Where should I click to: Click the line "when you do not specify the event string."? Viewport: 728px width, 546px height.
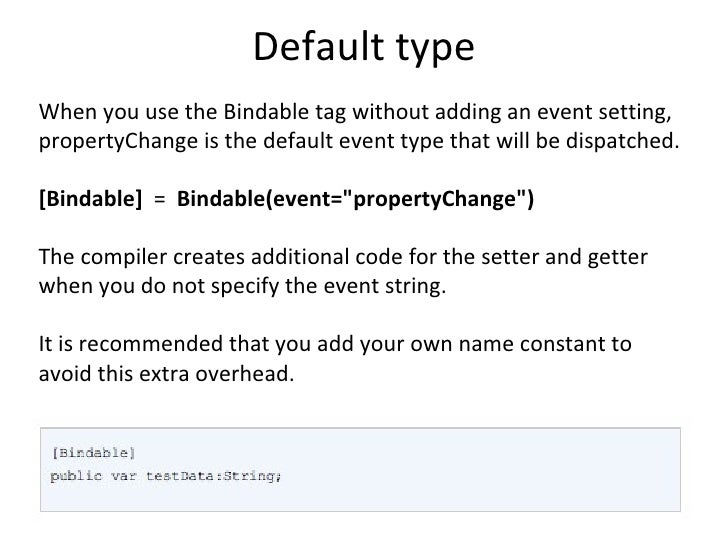(x=243, y=286)
